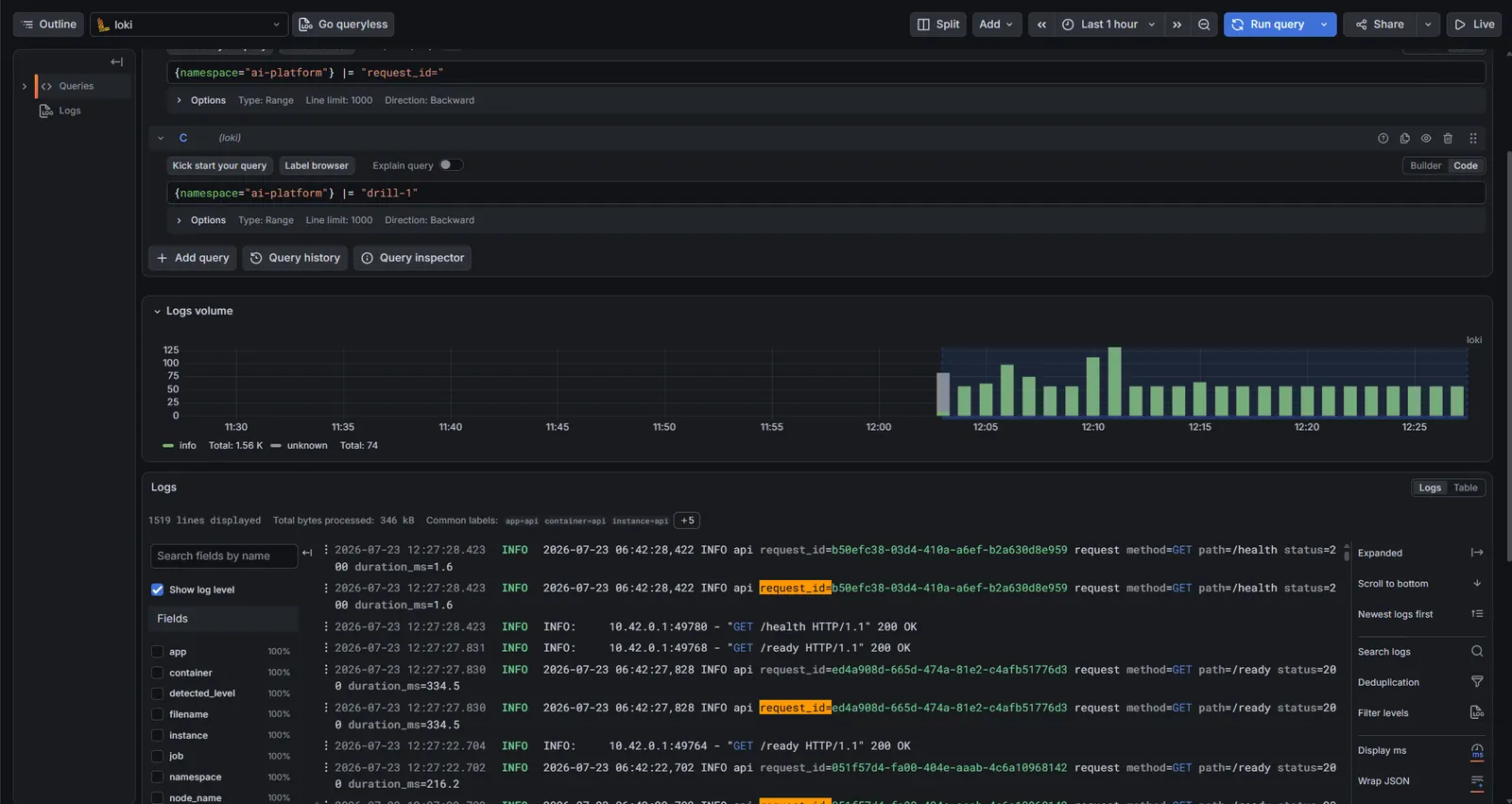Collapse query C row chevron
The image size is (1512, 804).
[161, 138]
